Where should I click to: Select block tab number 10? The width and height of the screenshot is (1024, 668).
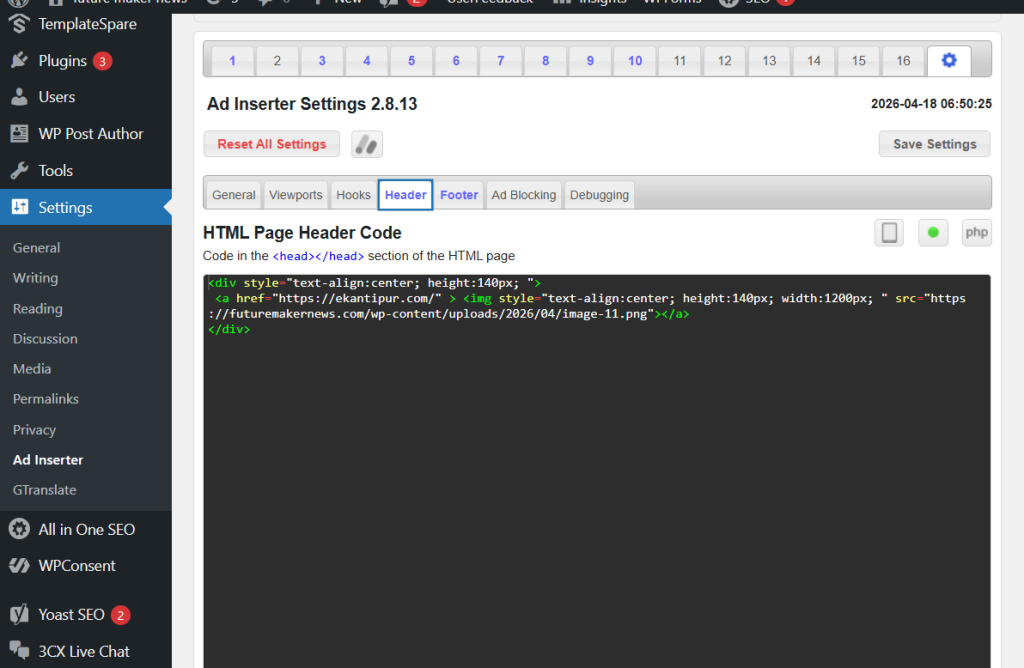tap(635, 61)
